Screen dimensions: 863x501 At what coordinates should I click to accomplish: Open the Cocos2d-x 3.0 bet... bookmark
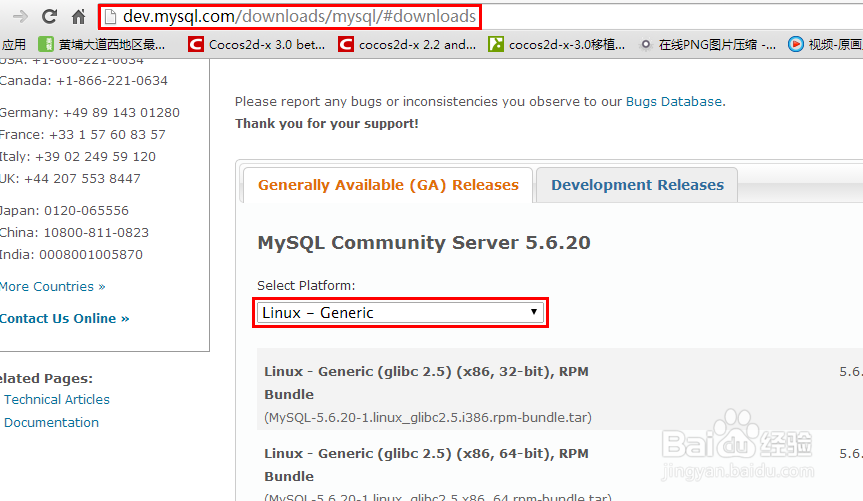click(256, 44)
